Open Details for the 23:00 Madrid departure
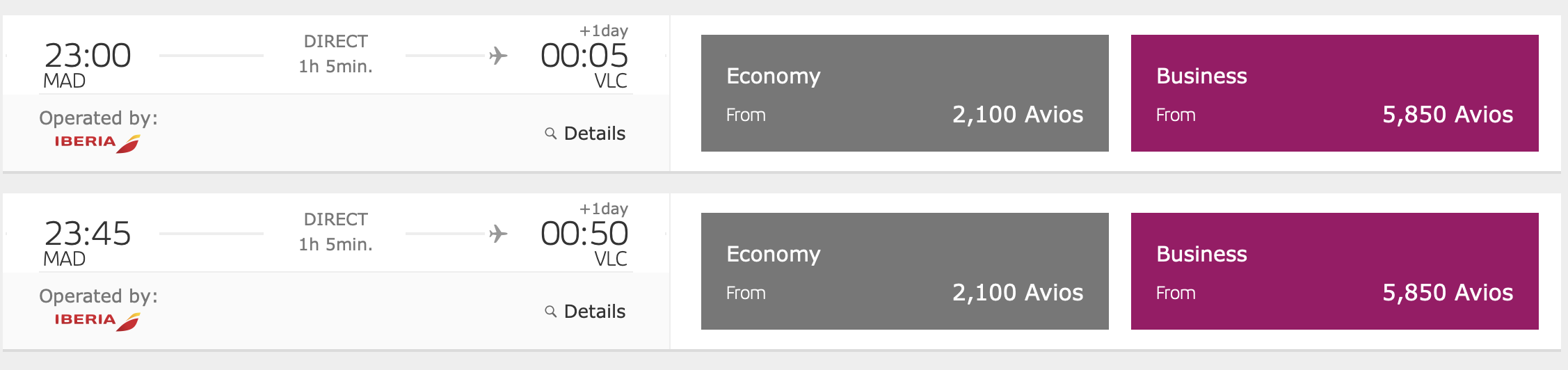The width and height of the screenshot is (1568, 370). [x=594, y=134]
